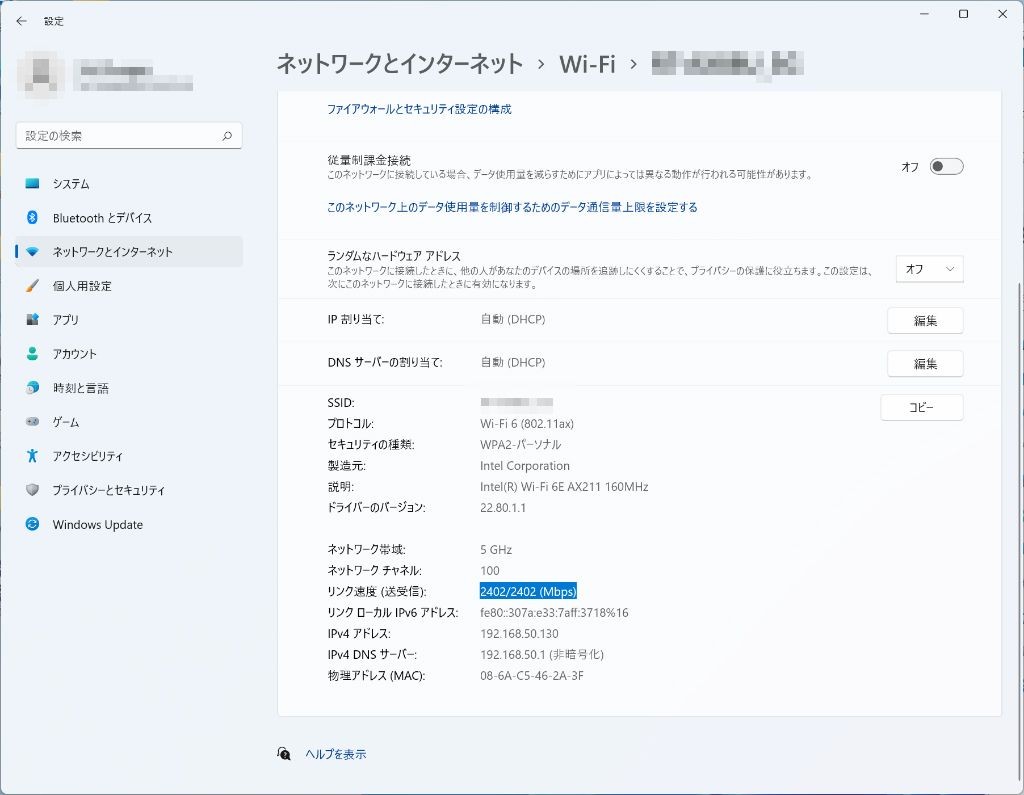Screen dimensions: 1024x795
Task: Click the システム monitor icon in sidebar
Action: [33, 184]
